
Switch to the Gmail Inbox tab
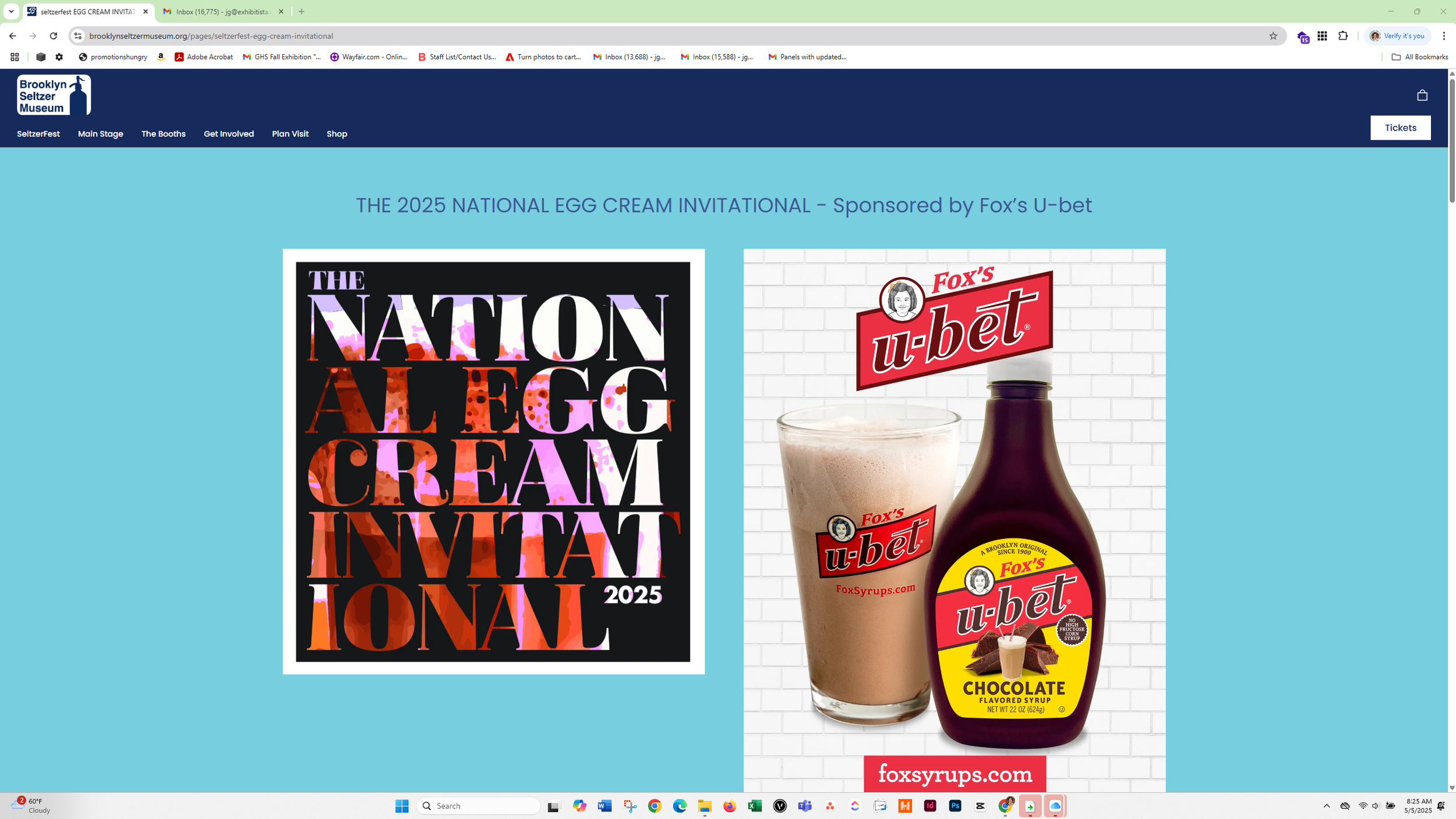pos(222,12)
